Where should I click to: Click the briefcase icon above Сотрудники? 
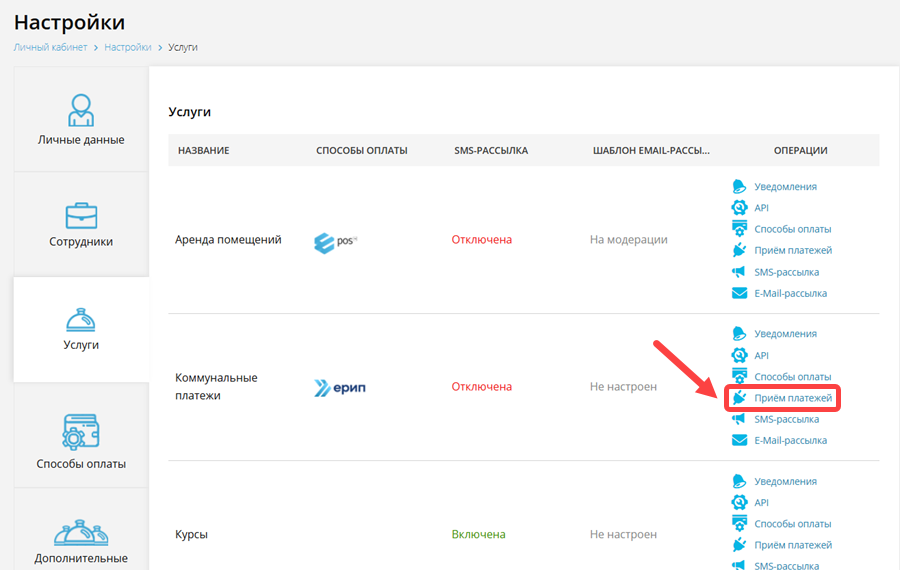tap(81, 216)
